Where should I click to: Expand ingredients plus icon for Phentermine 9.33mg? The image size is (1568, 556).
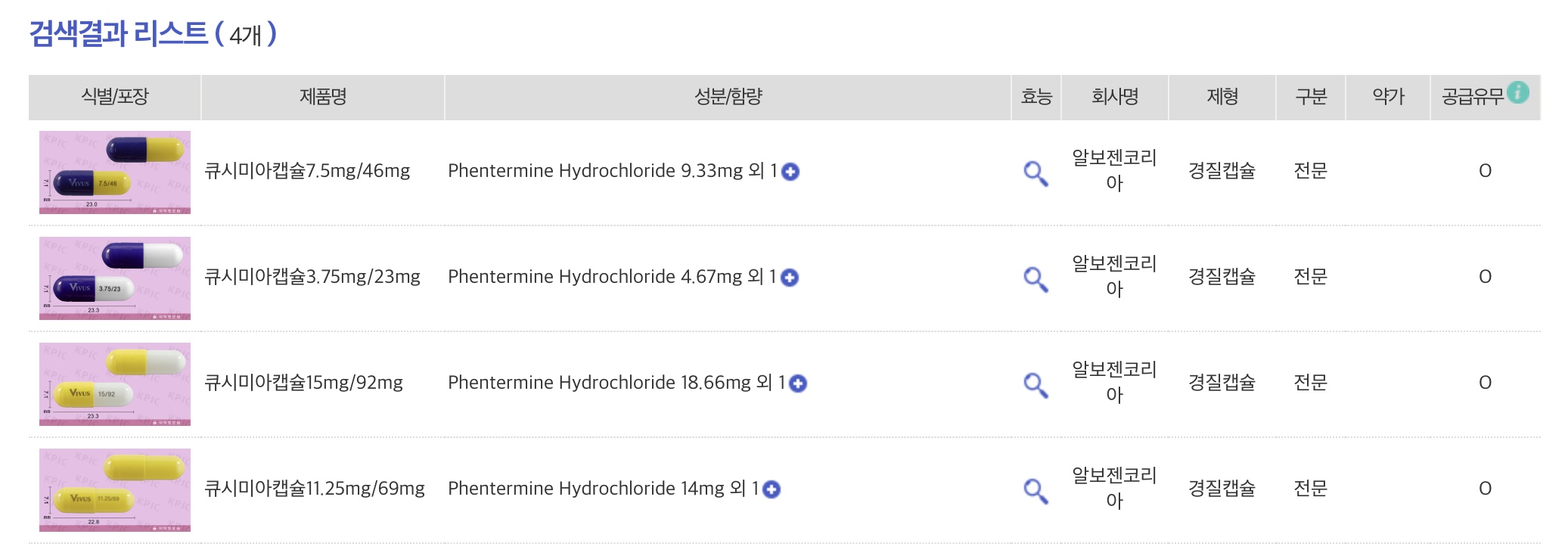[790, 172]
